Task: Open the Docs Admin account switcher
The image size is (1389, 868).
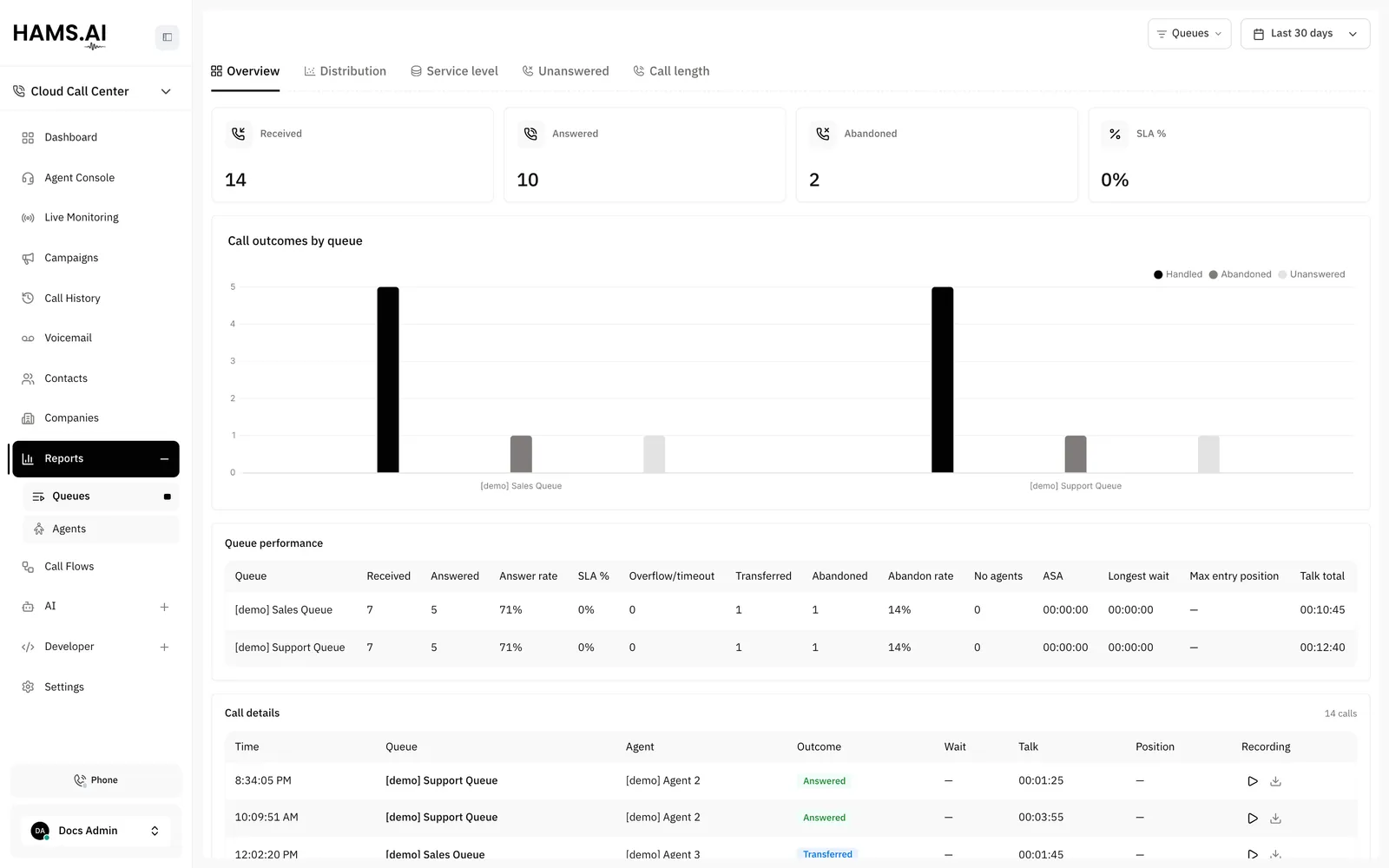Action: 95,831
